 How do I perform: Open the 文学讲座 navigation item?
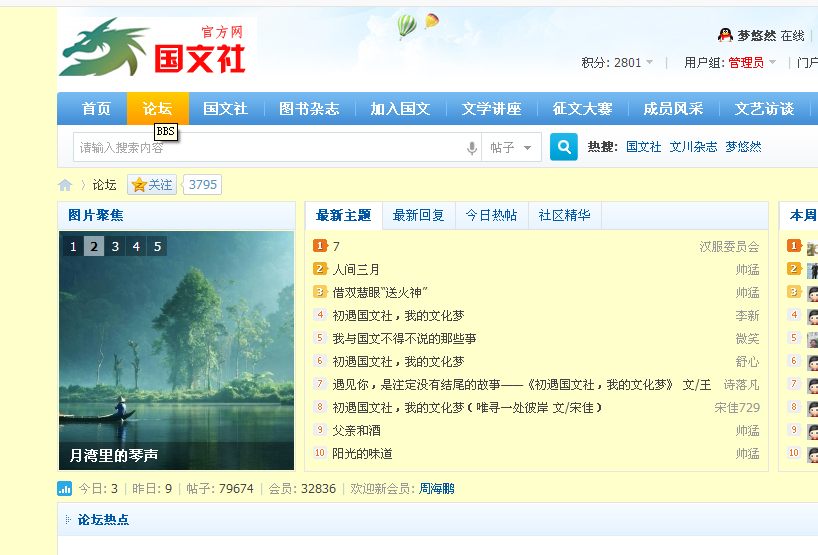(x=491, y=108)
